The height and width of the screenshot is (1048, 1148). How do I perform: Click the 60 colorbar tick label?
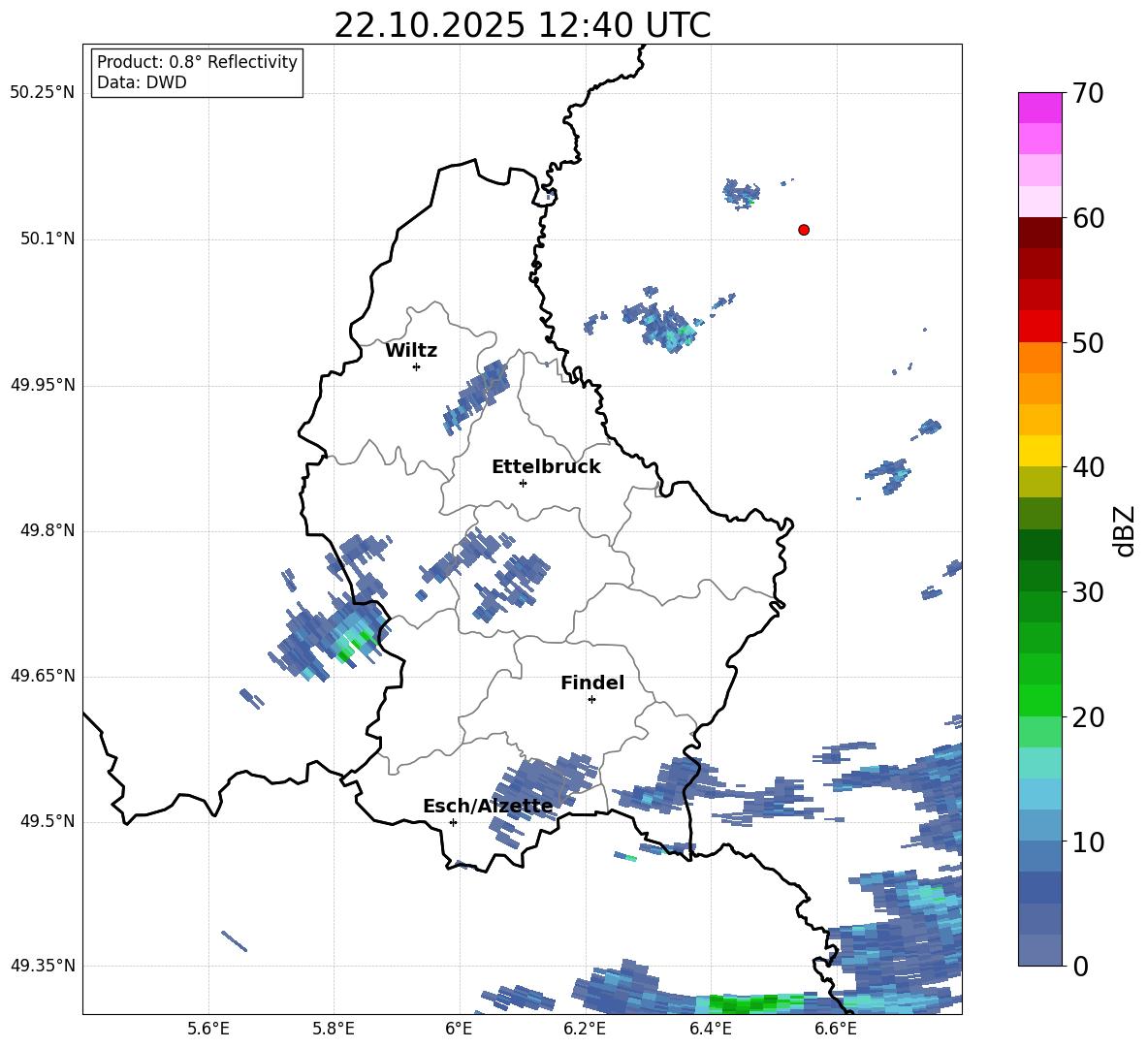(x=1088, y=218)
